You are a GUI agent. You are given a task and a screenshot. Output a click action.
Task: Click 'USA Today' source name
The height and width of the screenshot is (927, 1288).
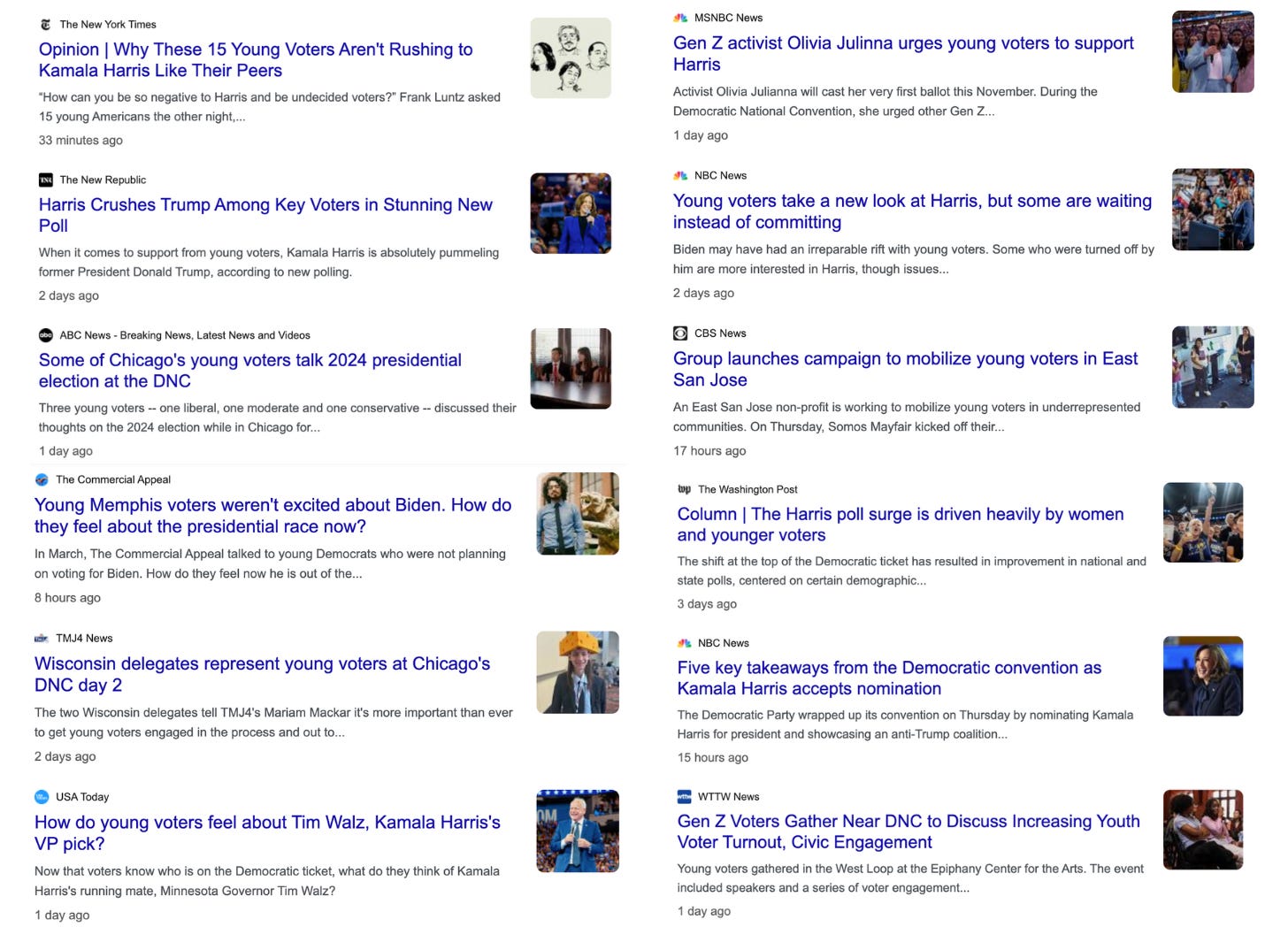tap(82, 797)
